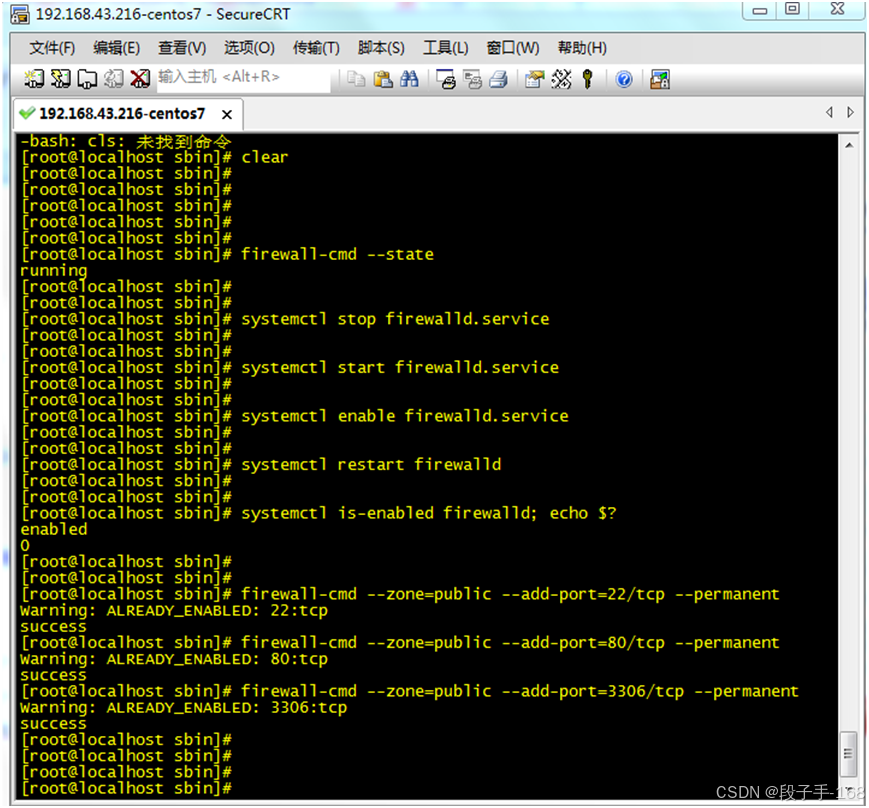
Task: Open Session Options icon
Action: point(535,79)
